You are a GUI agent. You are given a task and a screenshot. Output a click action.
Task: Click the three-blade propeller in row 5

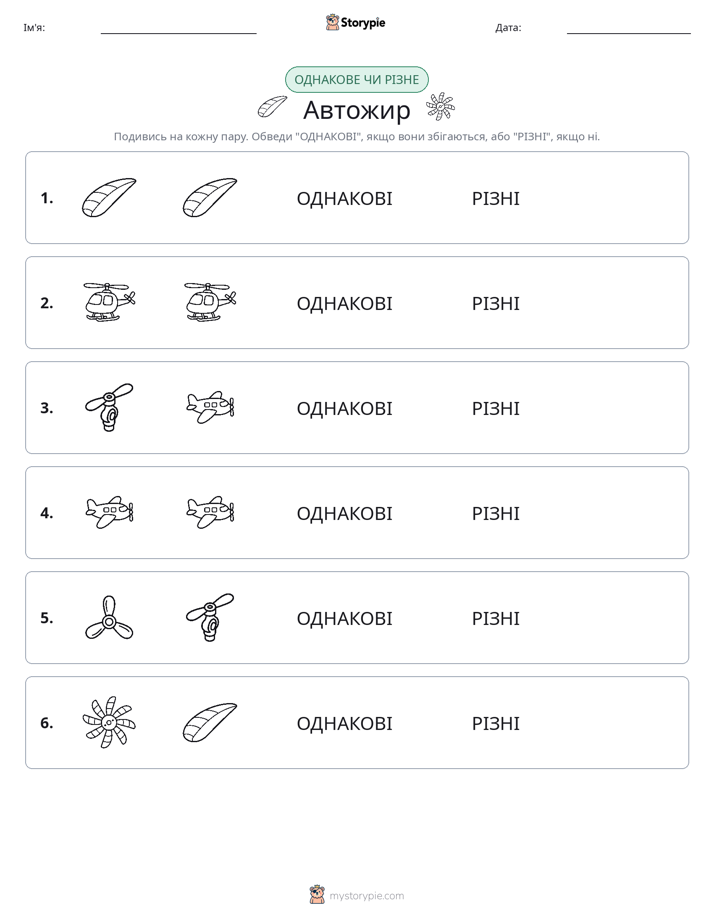click(109, 618)
